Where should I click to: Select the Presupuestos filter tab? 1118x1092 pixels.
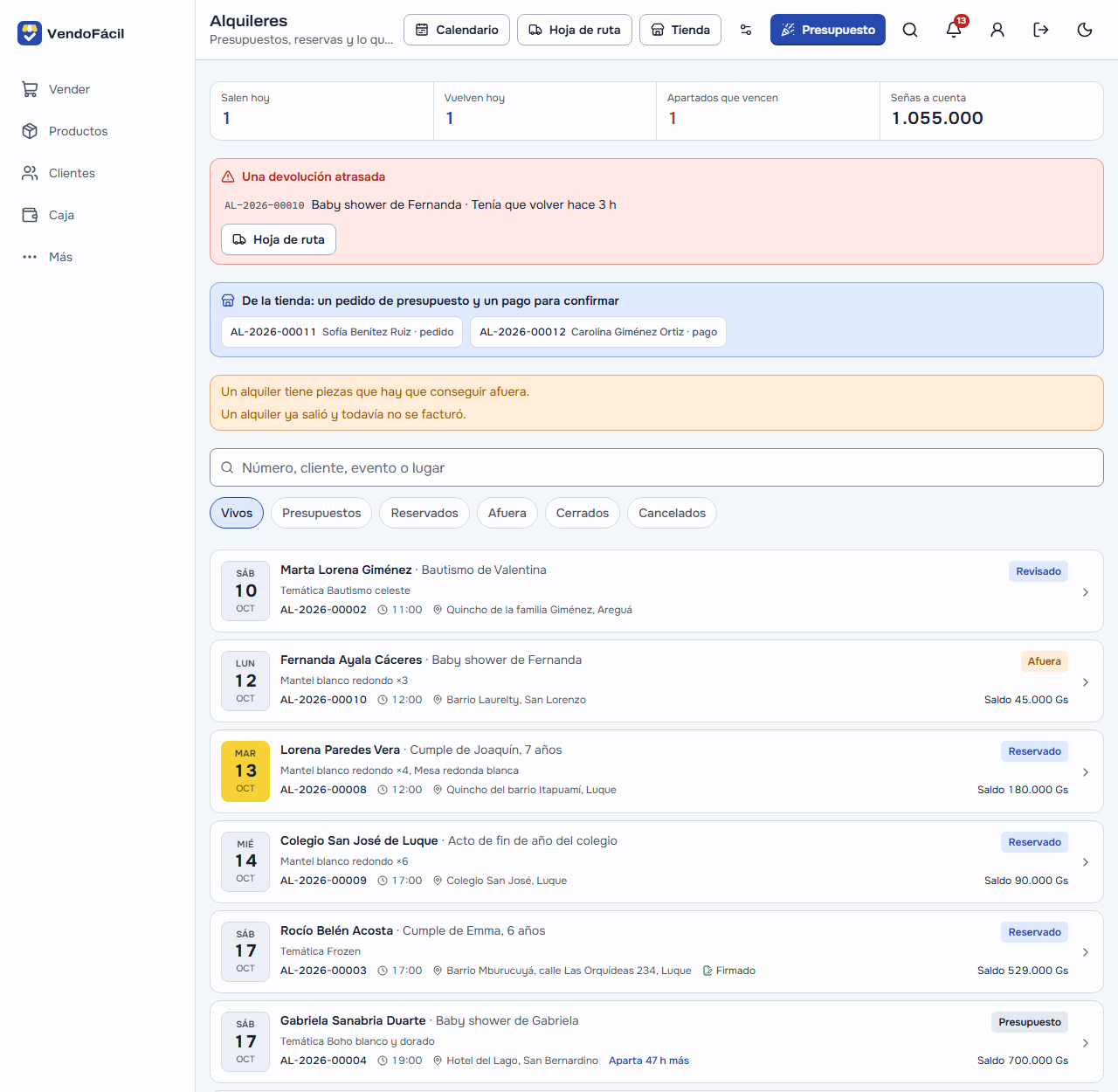tap(321, 513)
